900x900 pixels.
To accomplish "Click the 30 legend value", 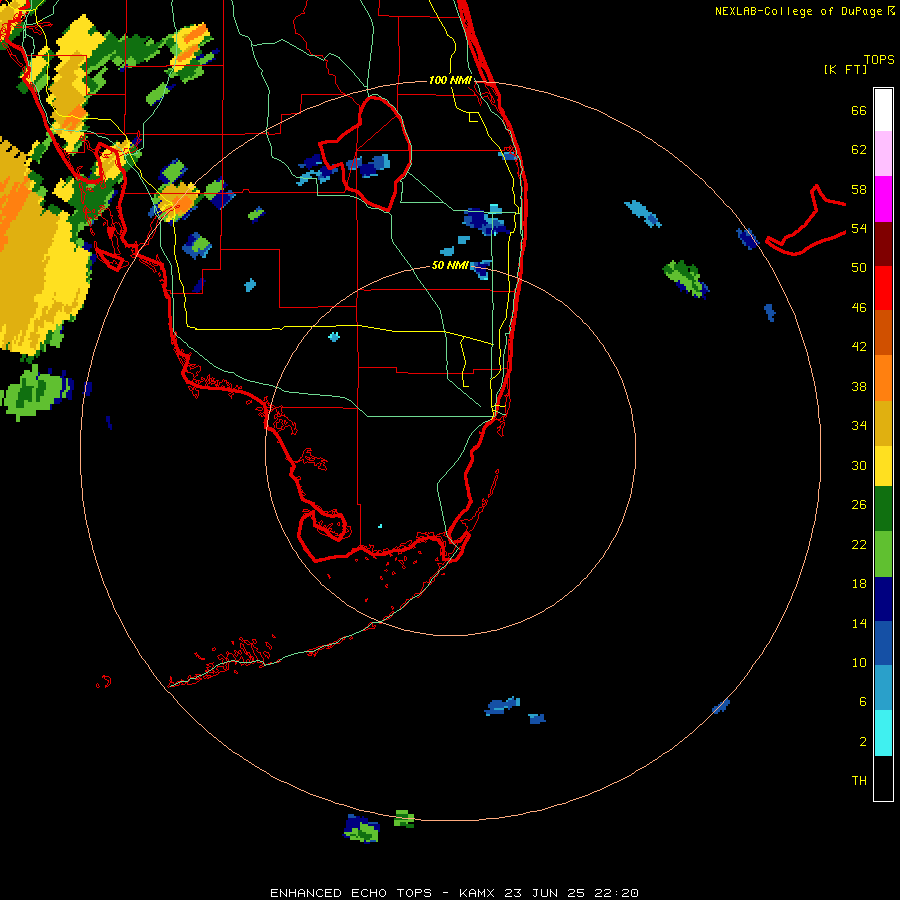I will point(859,465).
